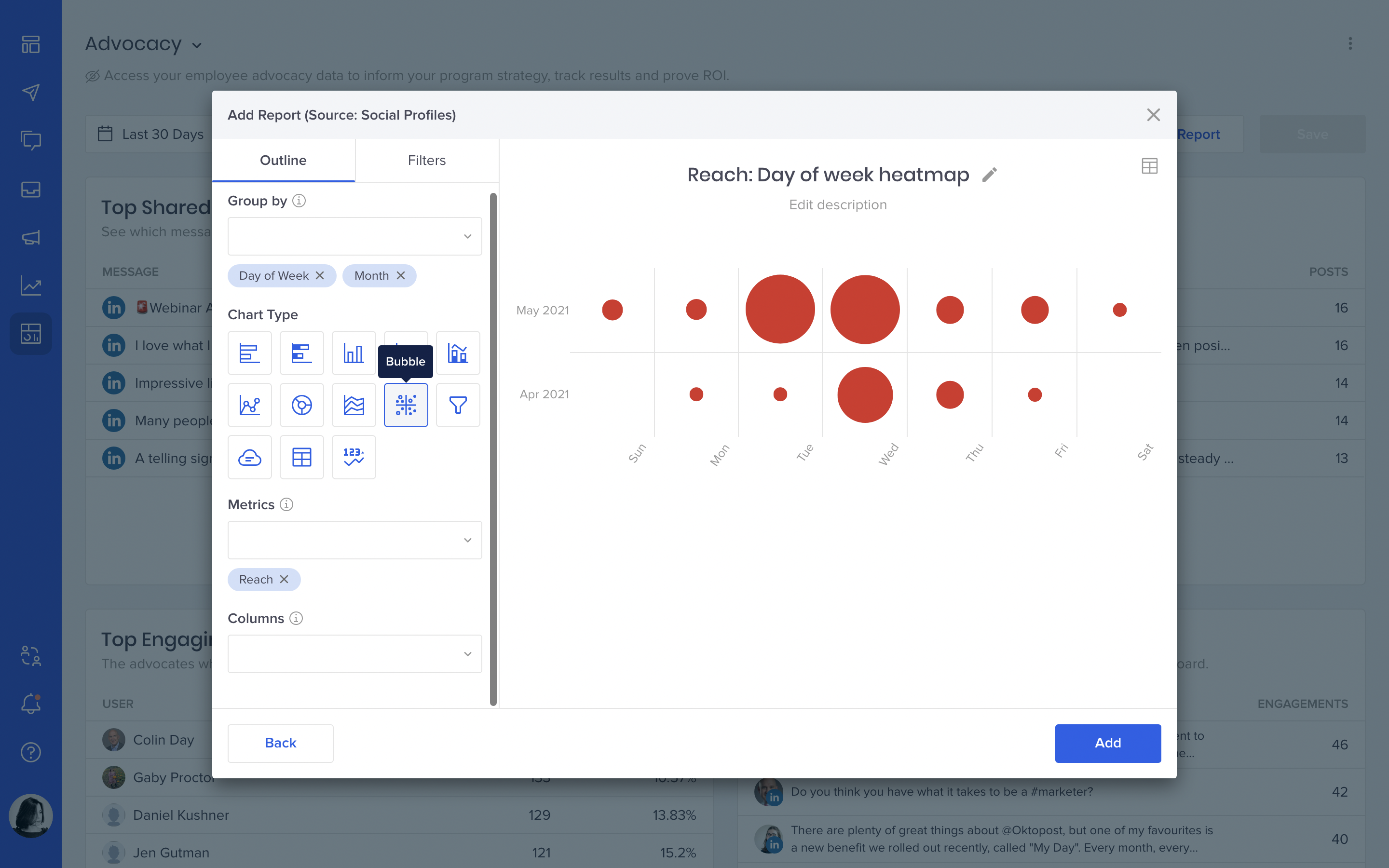Remove the Day of Week grouping tag
Screen dimensions: 1389x868
click(320, 275)
